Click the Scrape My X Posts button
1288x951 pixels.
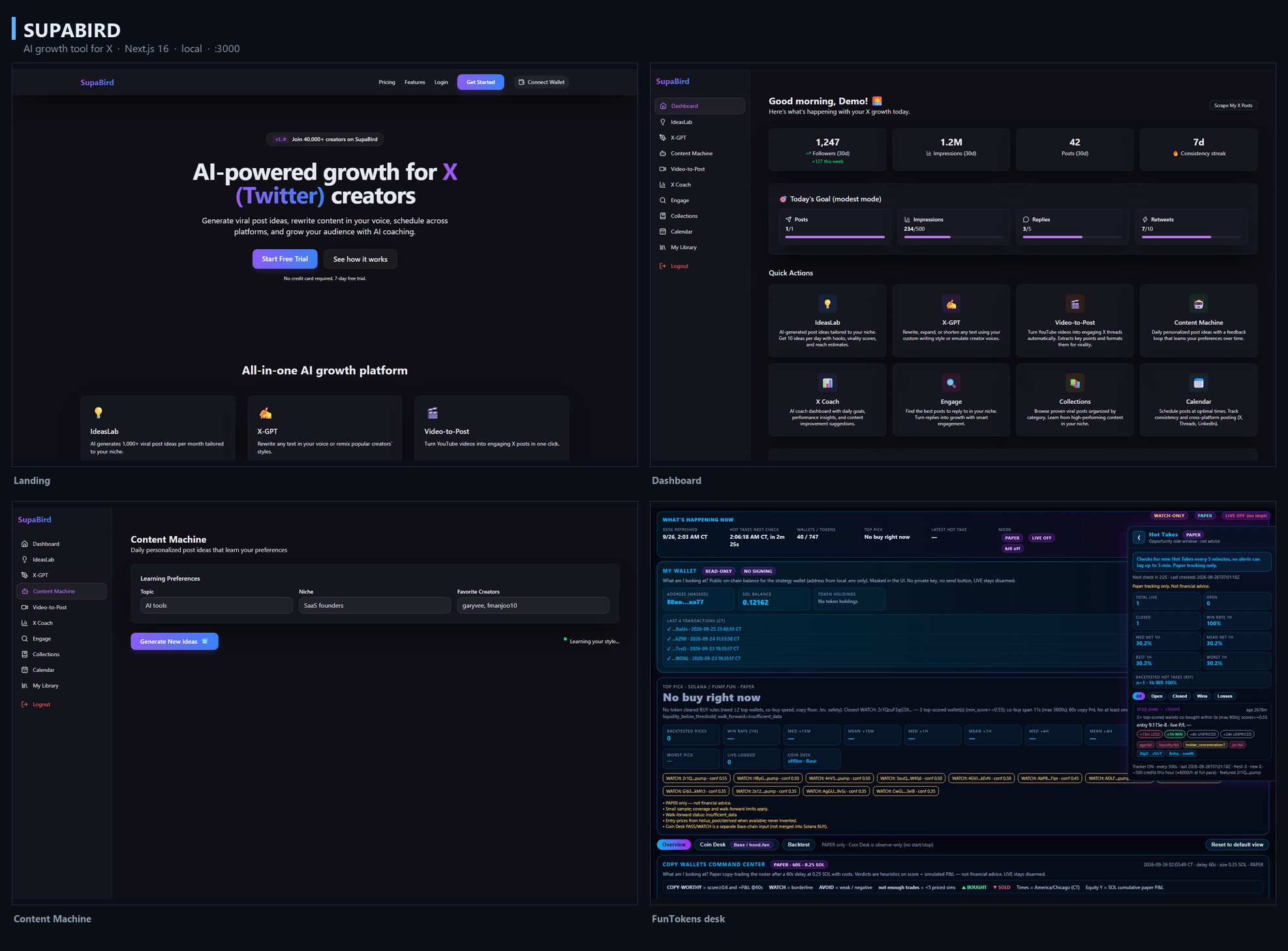point(1233,106)
